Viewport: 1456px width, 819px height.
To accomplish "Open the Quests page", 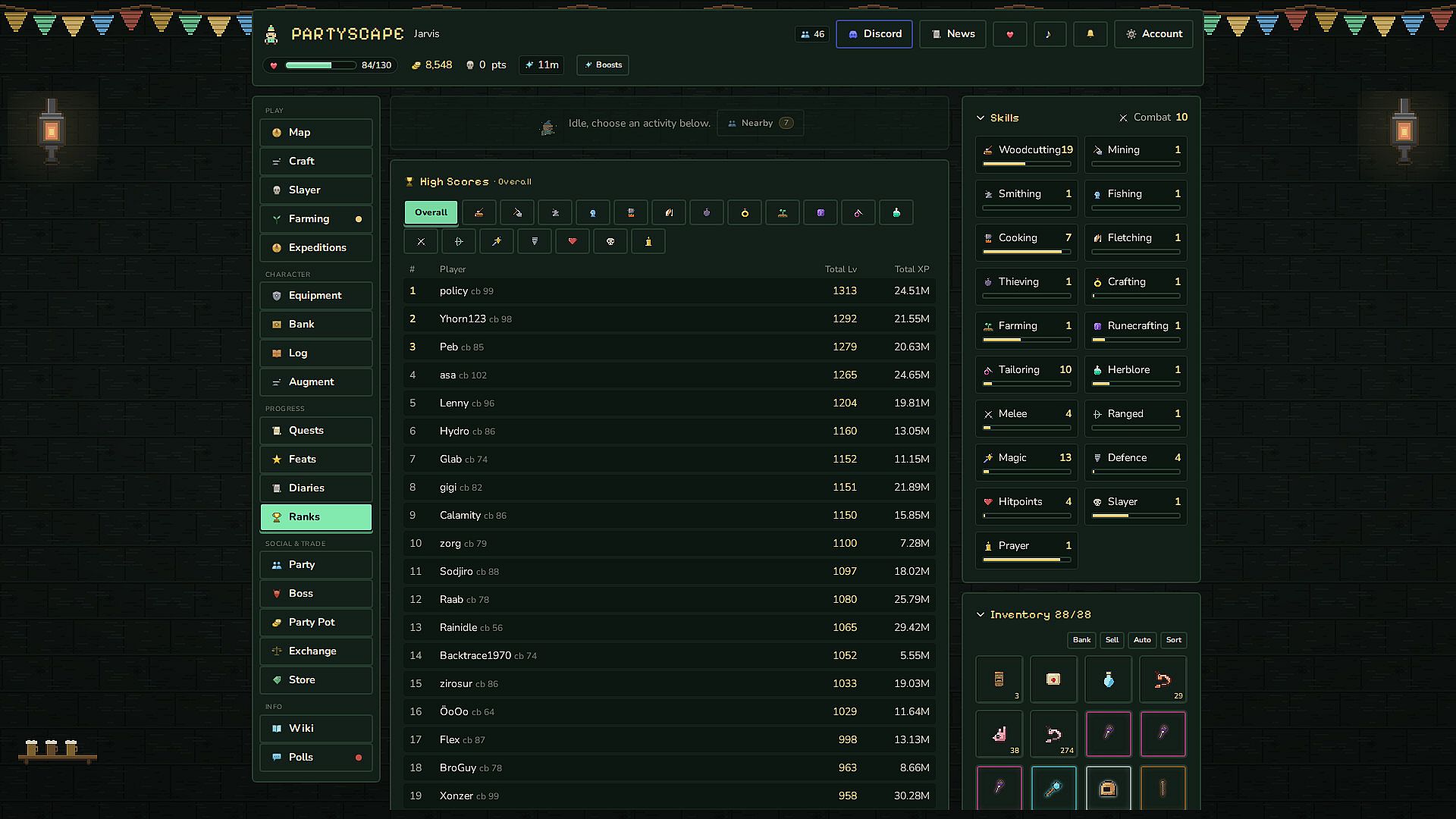I will (316, 431).
